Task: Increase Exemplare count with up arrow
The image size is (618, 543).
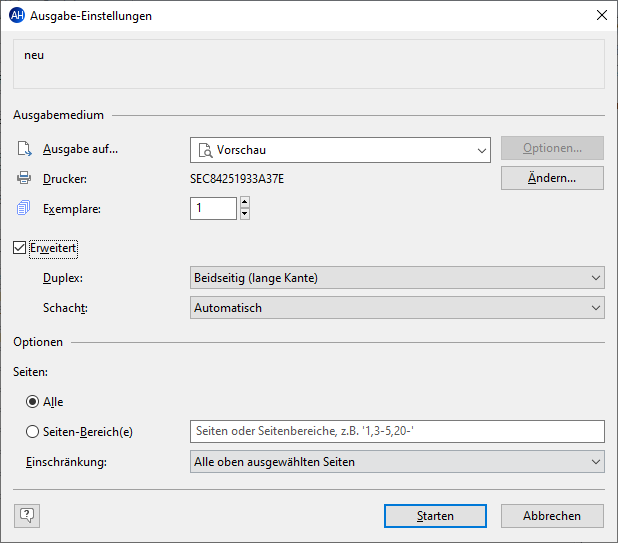Action: coord(245,203)
